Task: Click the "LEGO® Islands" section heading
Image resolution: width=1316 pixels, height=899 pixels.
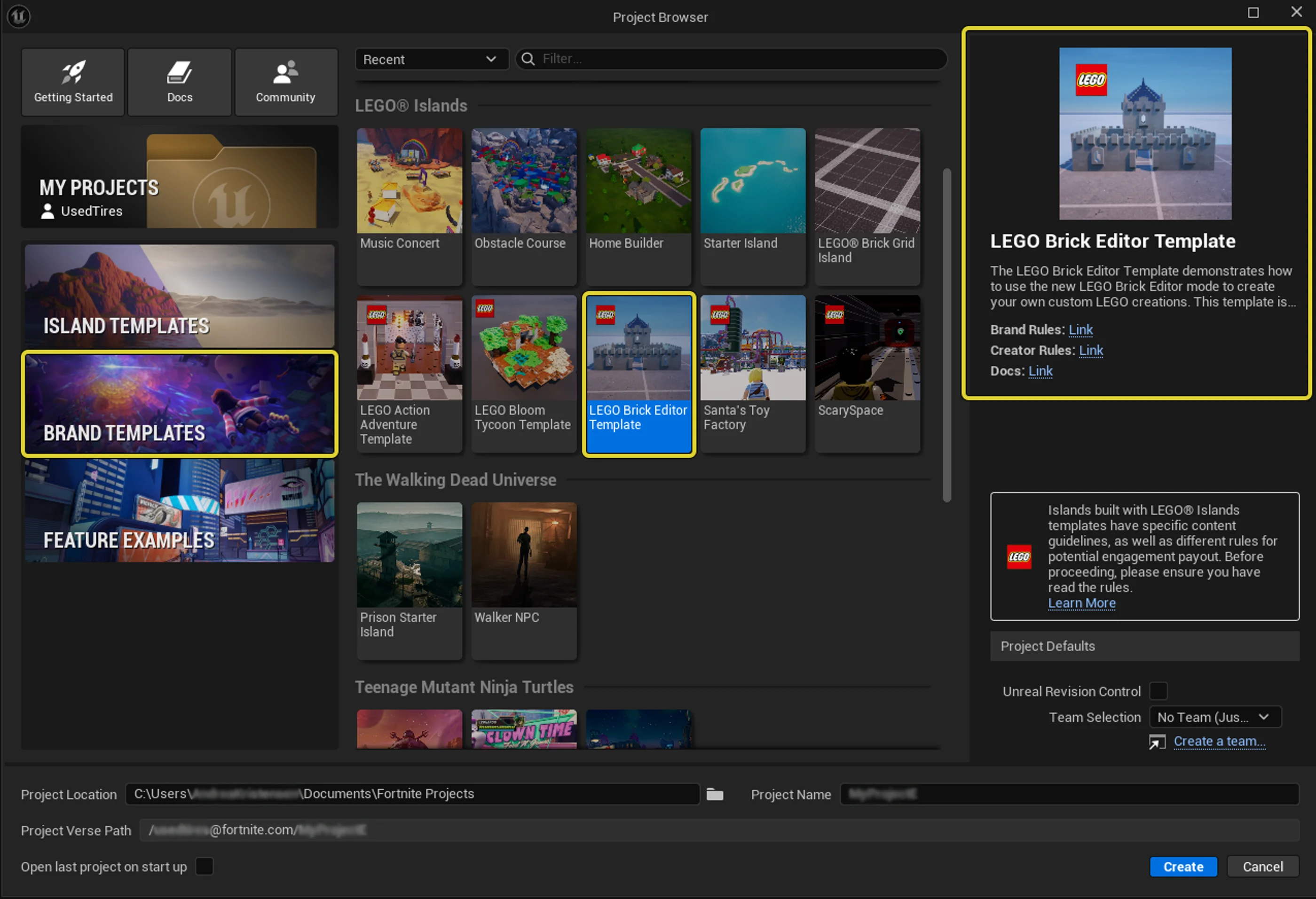Action: pos(411,106)
